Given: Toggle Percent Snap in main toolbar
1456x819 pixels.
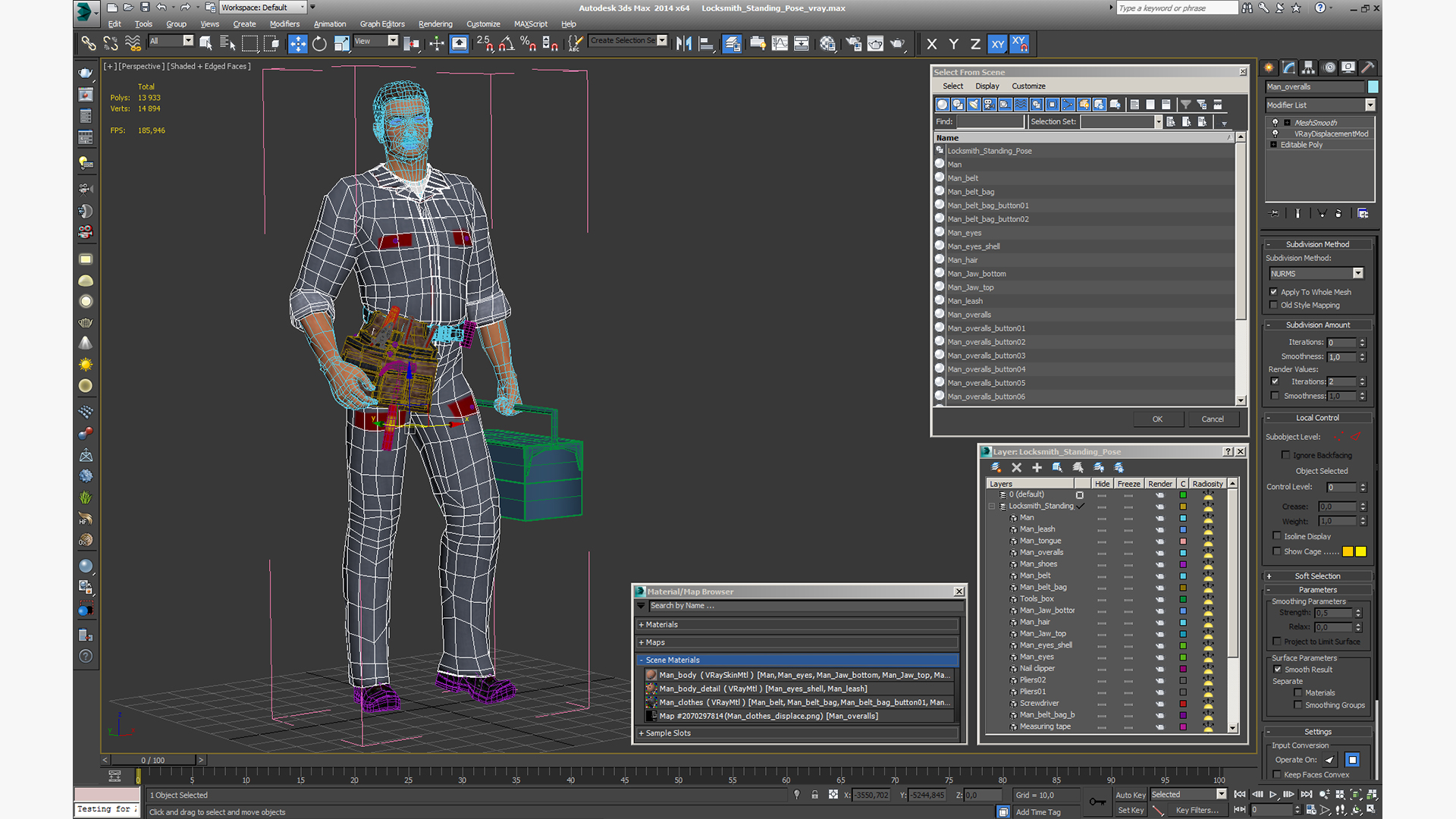Looking at the screenshot, I should click(529, 44).
